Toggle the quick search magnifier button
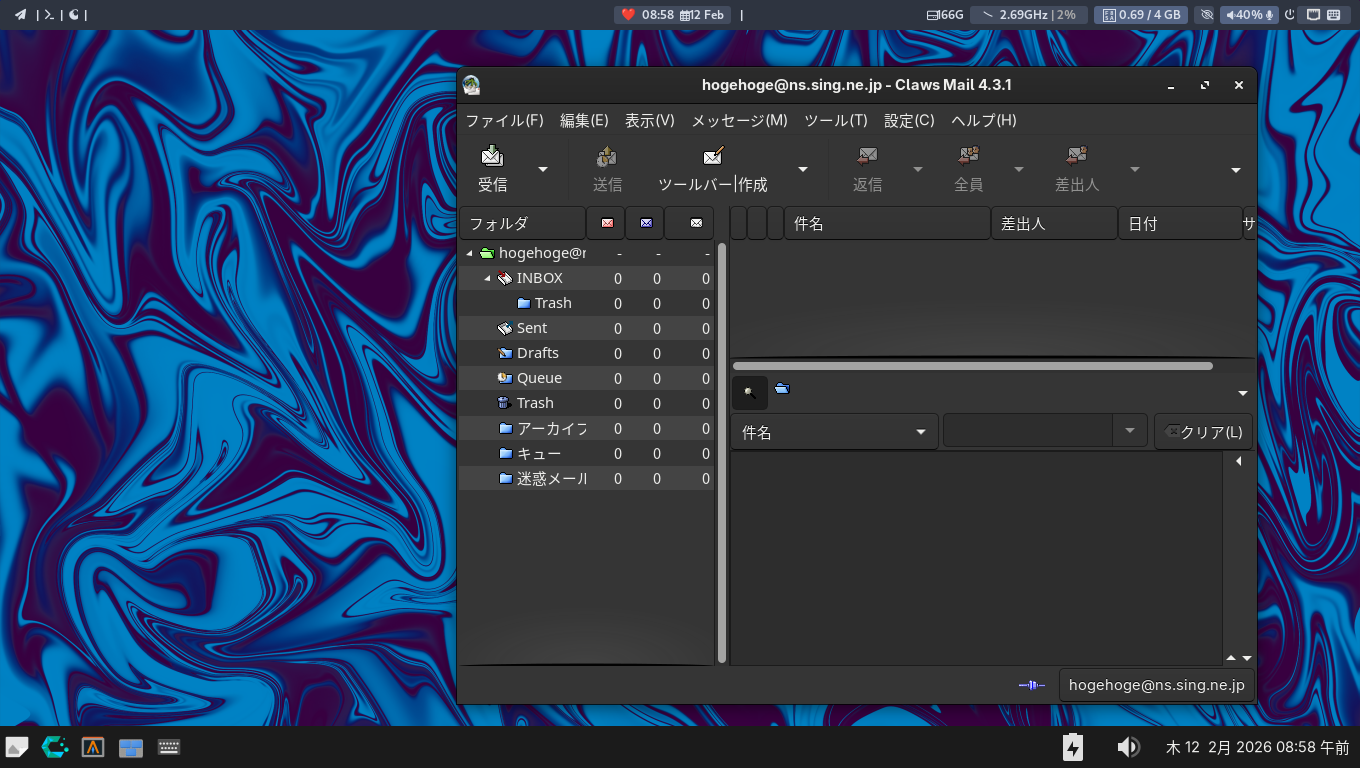This screenshot has width=1360, height=768. [x=750, y=393]
